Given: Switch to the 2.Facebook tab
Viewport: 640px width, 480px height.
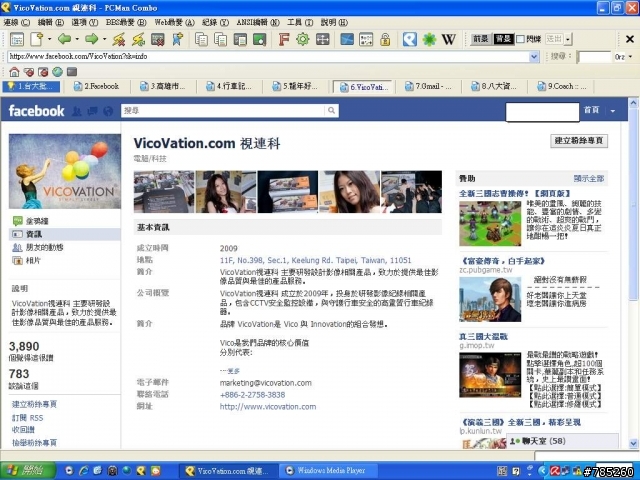Looking at the screenshot, I should point(97,86).
